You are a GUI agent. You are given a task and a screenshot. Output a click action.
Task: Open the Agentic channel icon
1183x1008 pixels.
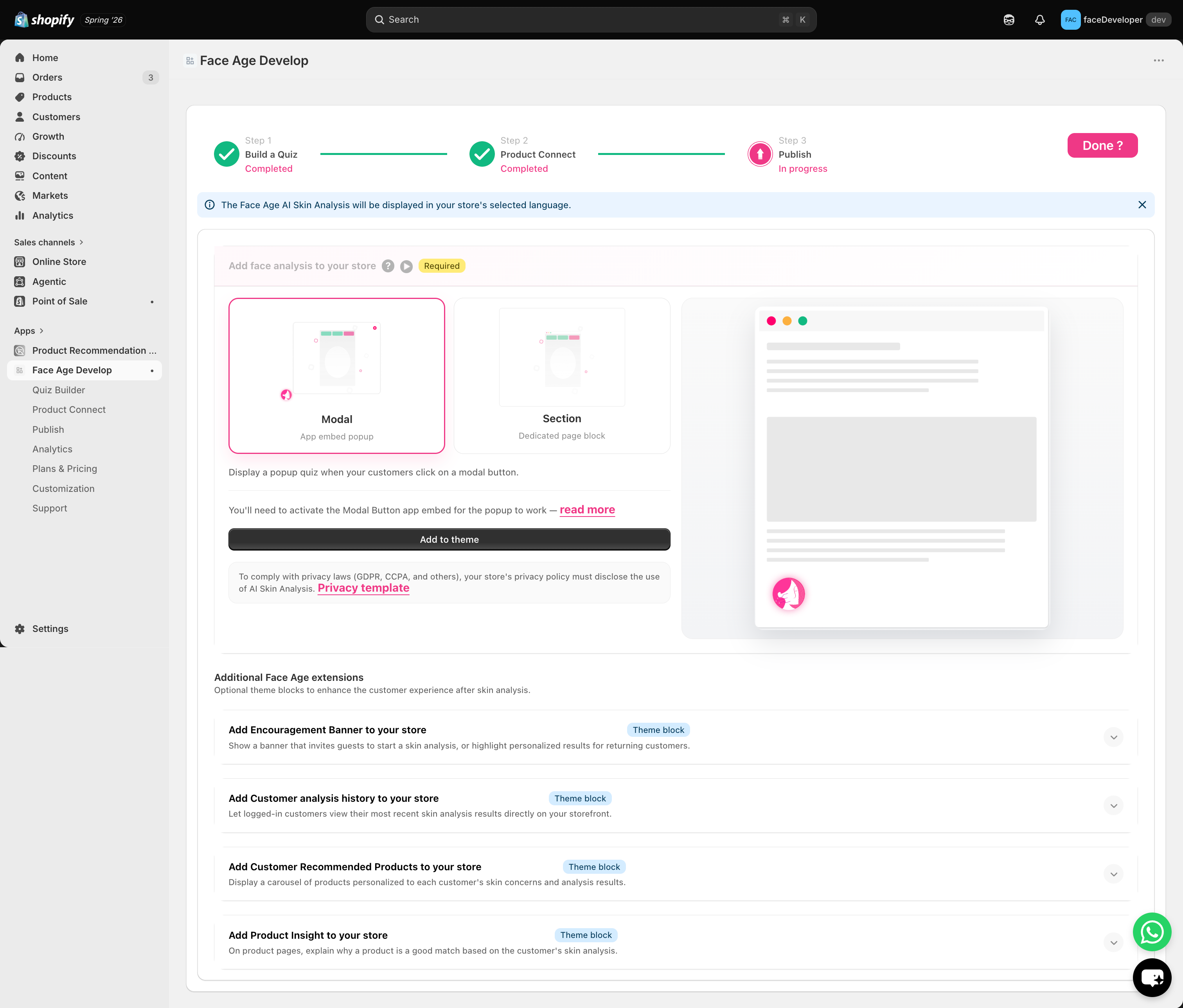(20, 282)
